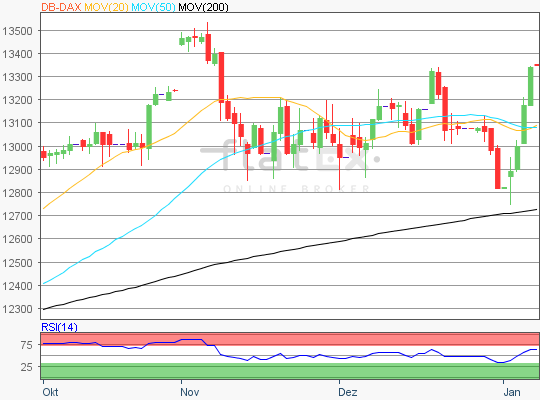Image resolution: width=540 pixels, height=400 pixels.
Task: Click the RSI 25 level label
Action: coord(26,367)
